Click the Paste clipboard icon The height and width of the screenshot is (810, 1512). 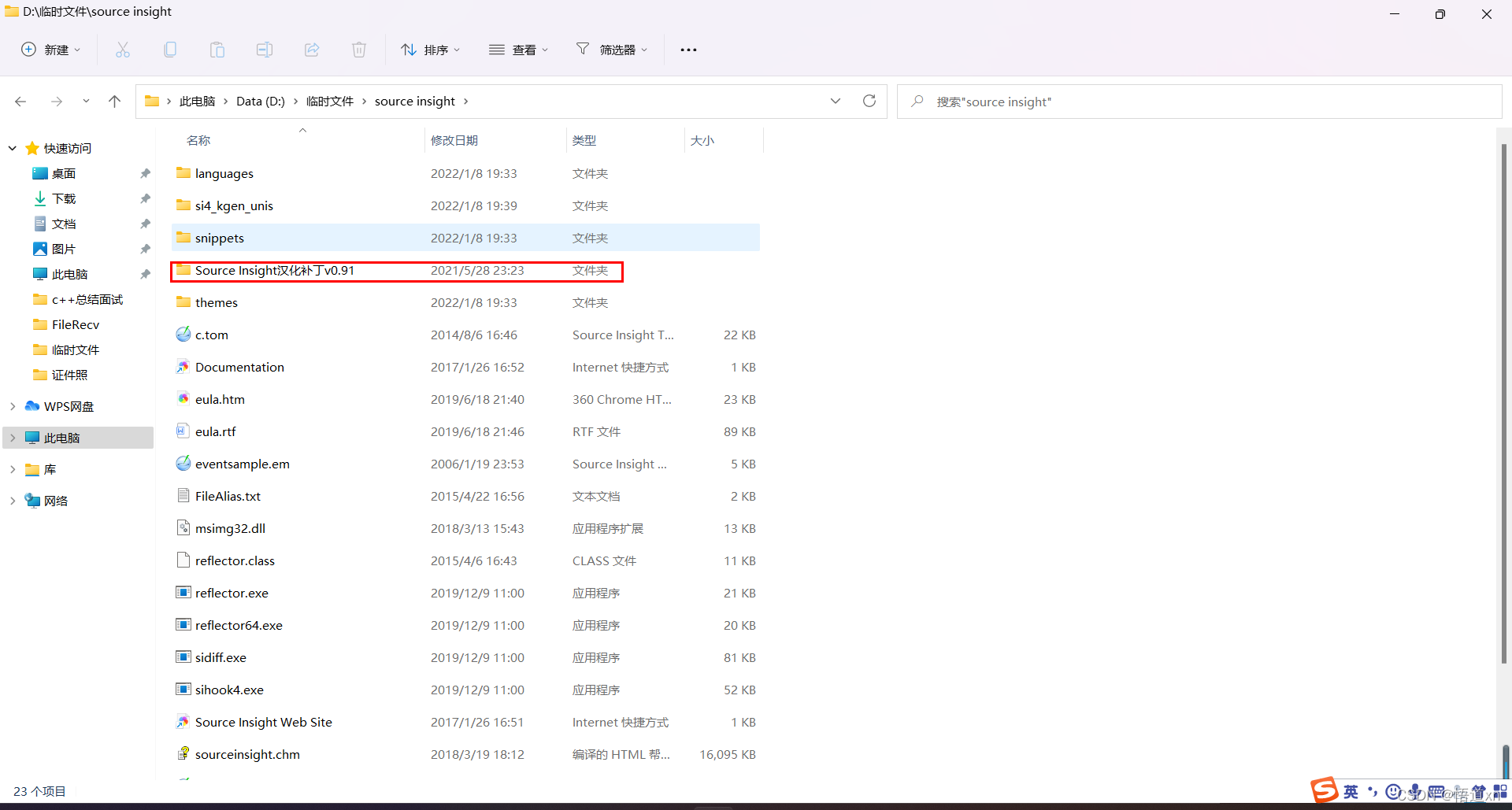click(217, 49)
